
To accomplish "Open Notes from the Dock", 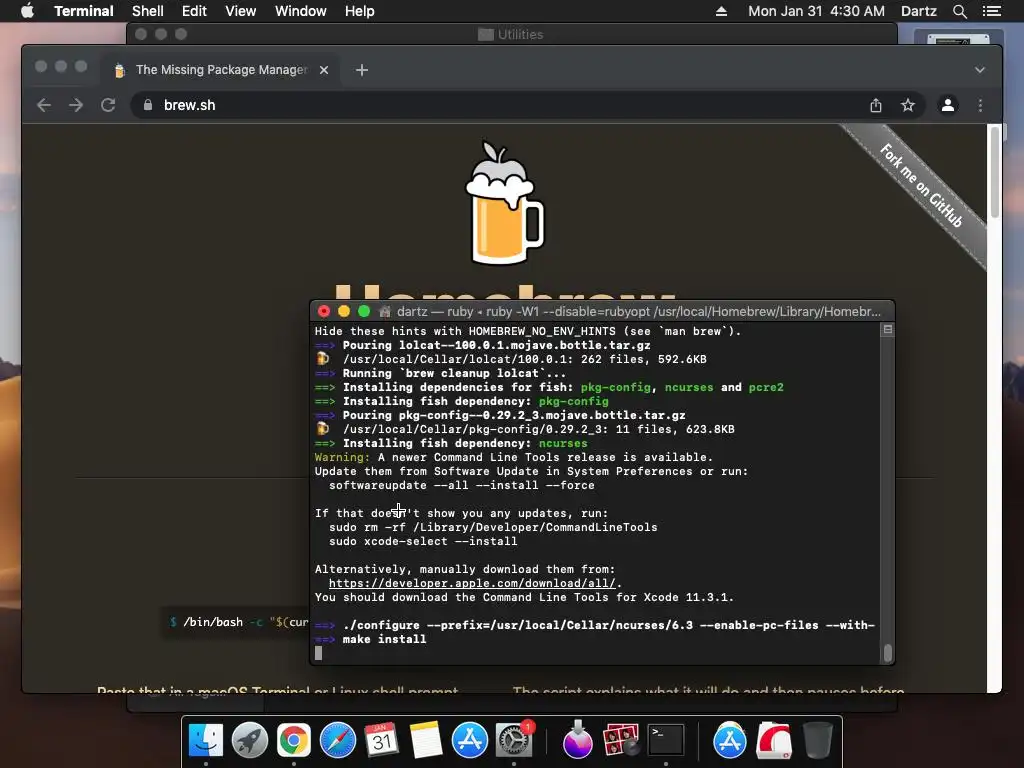I will (x=426, y=740).
